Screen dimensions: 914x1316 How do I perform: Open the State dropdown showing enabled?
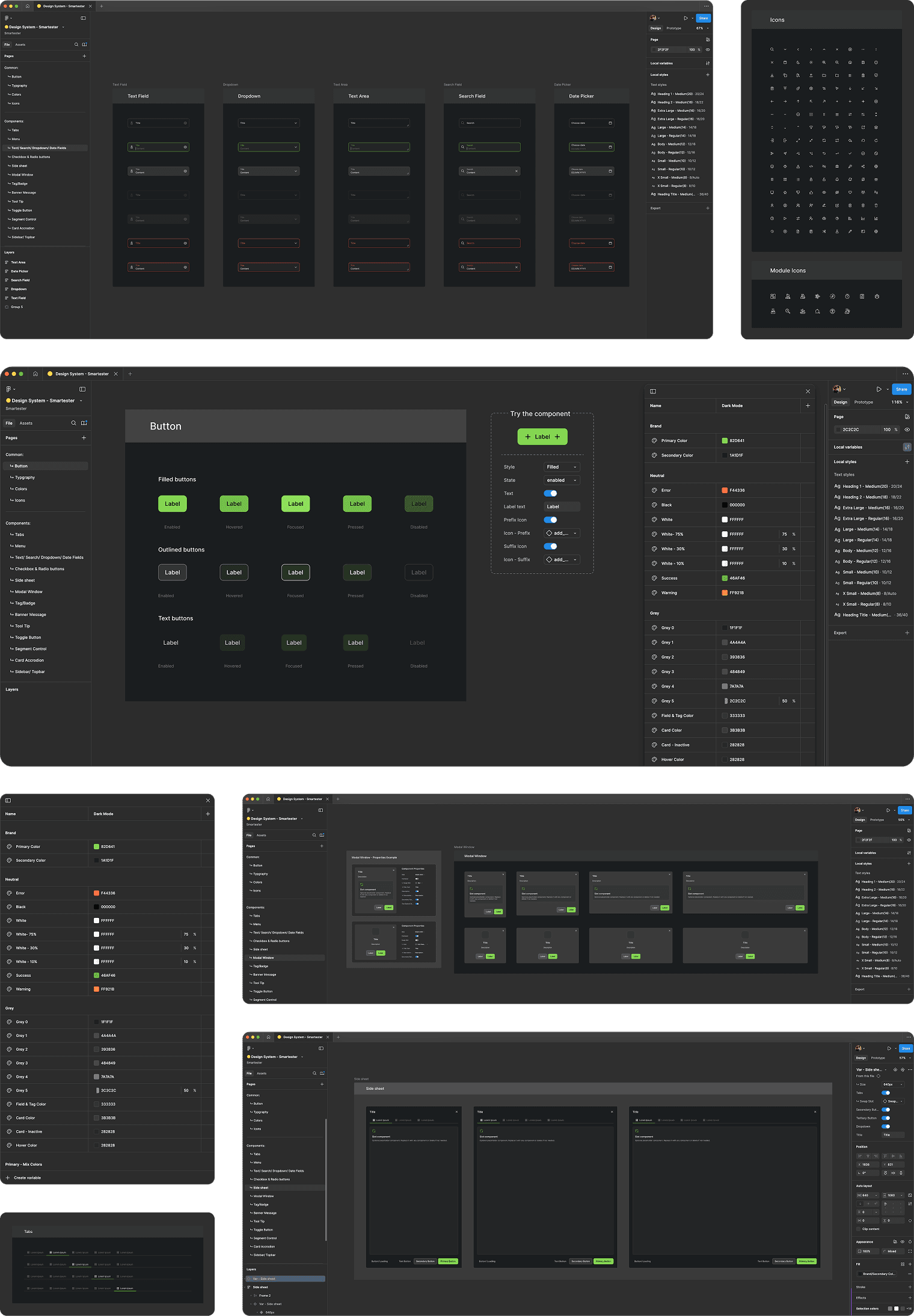[x=562, y=480]
